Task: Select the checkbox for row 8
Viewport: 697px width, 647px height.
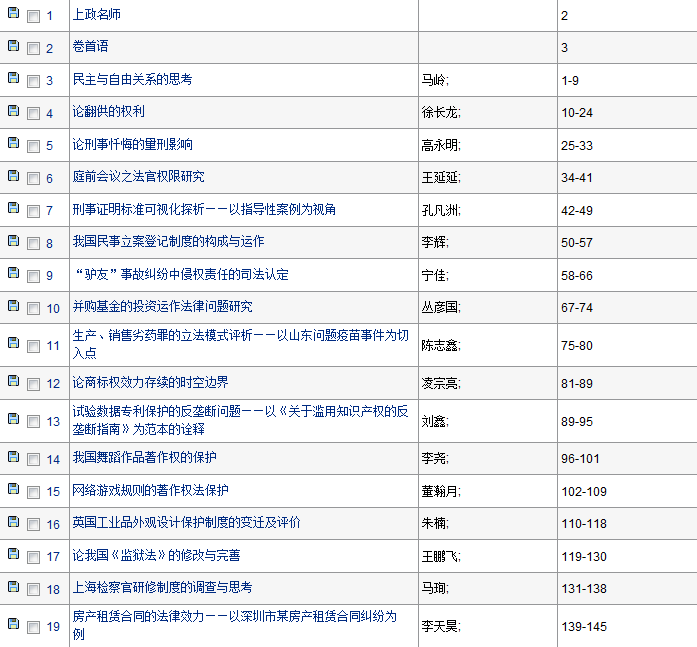Action: [33, 243]
